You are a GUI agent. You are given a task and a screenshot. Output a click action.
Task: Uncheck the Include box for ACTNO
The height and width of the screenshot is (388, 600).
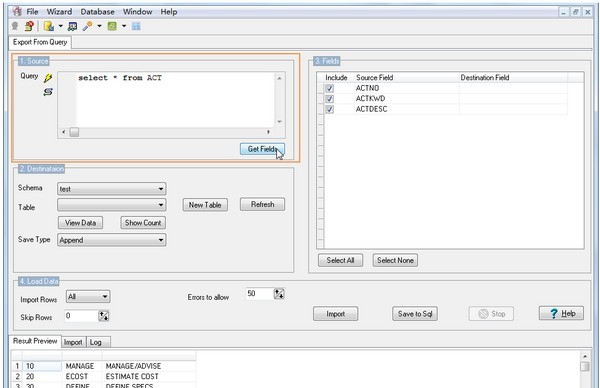click(x=329, y=88)
